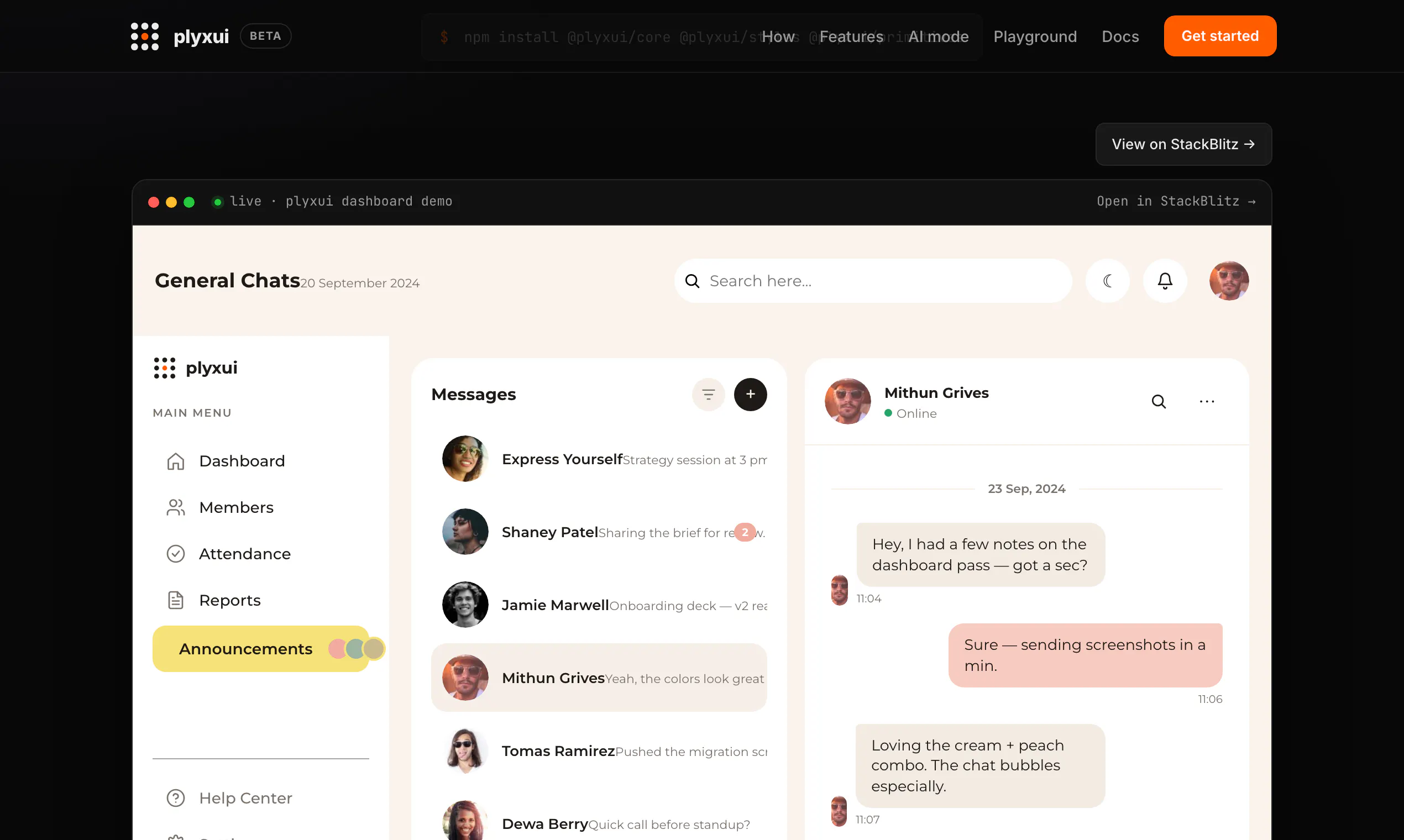The width and height of the screenshot is (1404, 840).
Task: Open the Docs nav link
Action: point(1120,37)
